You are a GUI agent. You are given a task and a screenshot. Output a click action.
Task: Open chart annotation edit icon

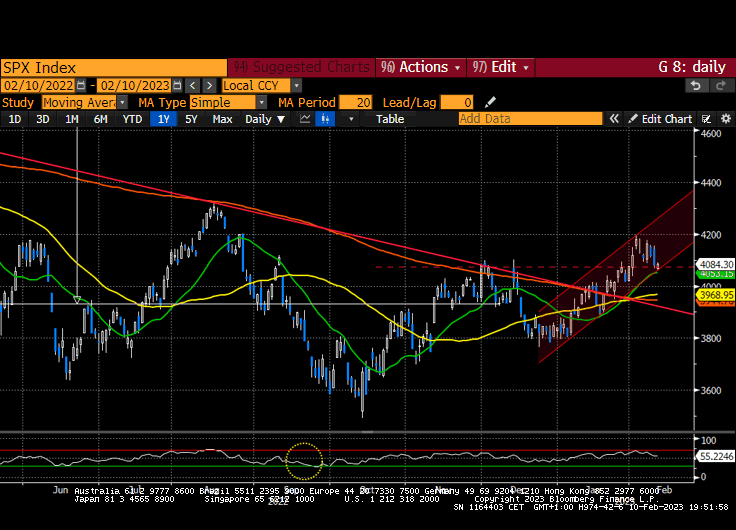706,119
